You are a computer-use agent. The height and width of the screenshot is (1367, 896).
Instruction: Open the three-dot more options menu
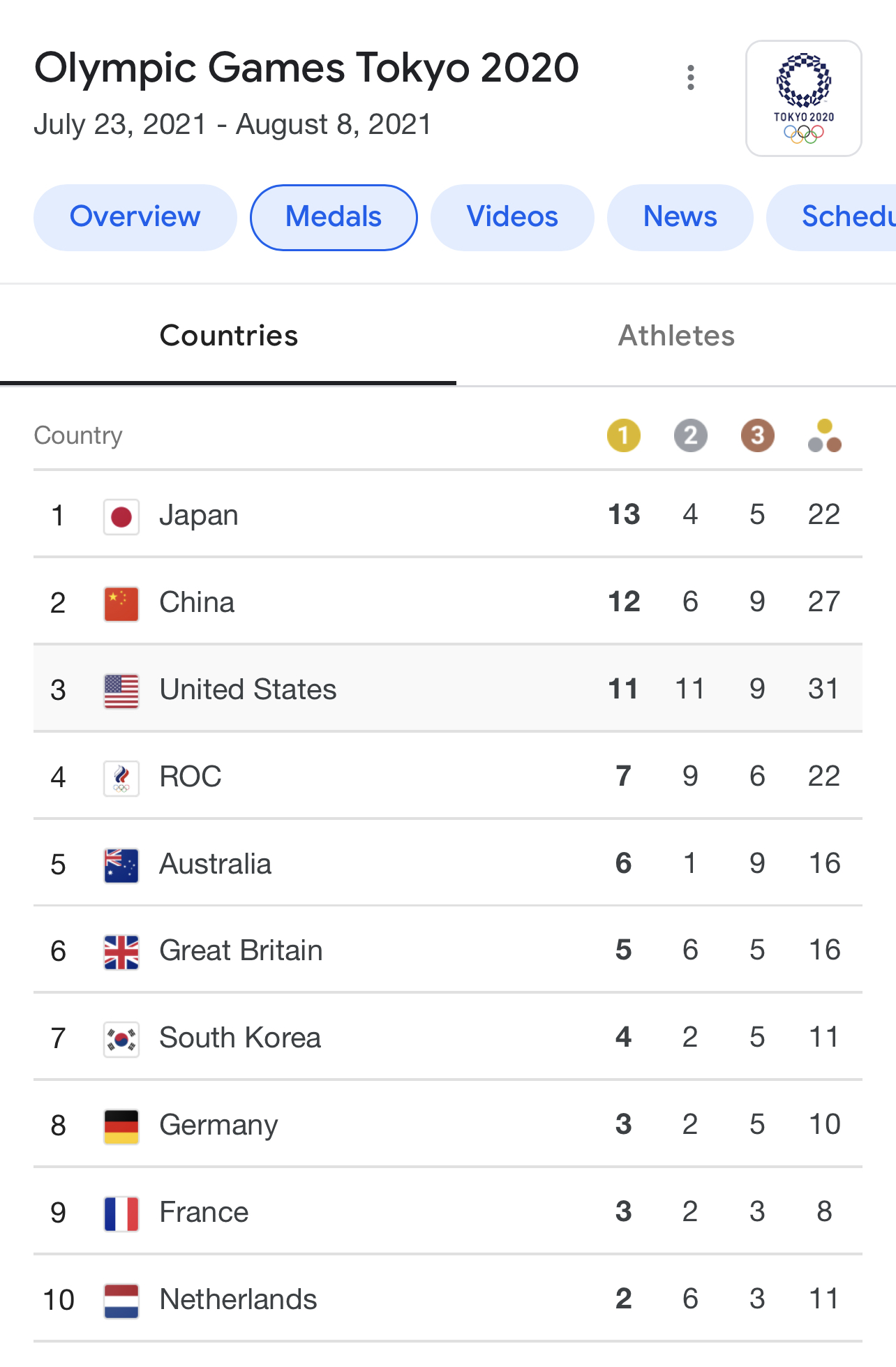pos(690,77)
